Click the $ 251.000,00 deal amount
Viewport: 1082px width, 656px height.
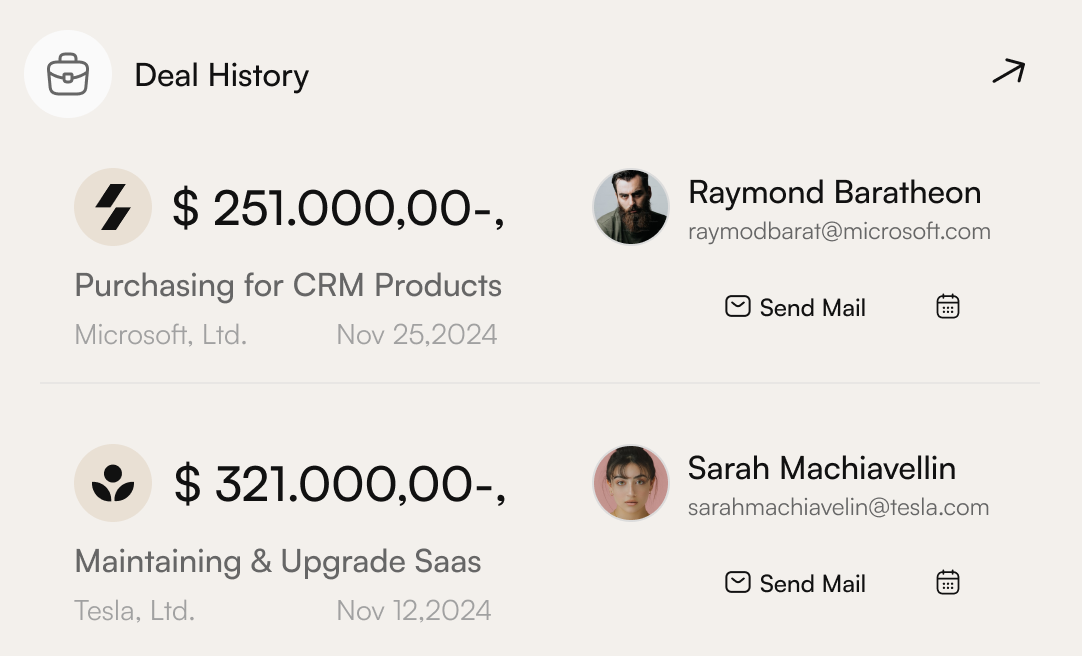pyautogui.click(x=338, y=208)
